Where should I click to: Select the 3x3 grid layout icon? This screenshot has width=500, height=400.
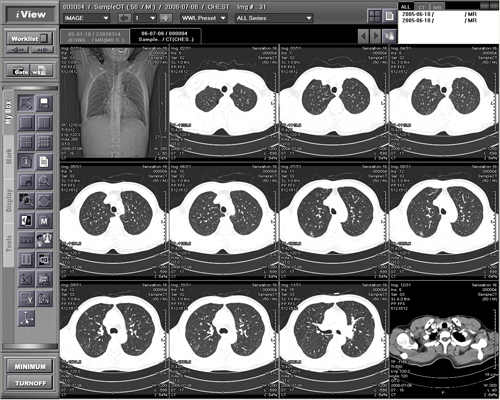pos(44,142)
